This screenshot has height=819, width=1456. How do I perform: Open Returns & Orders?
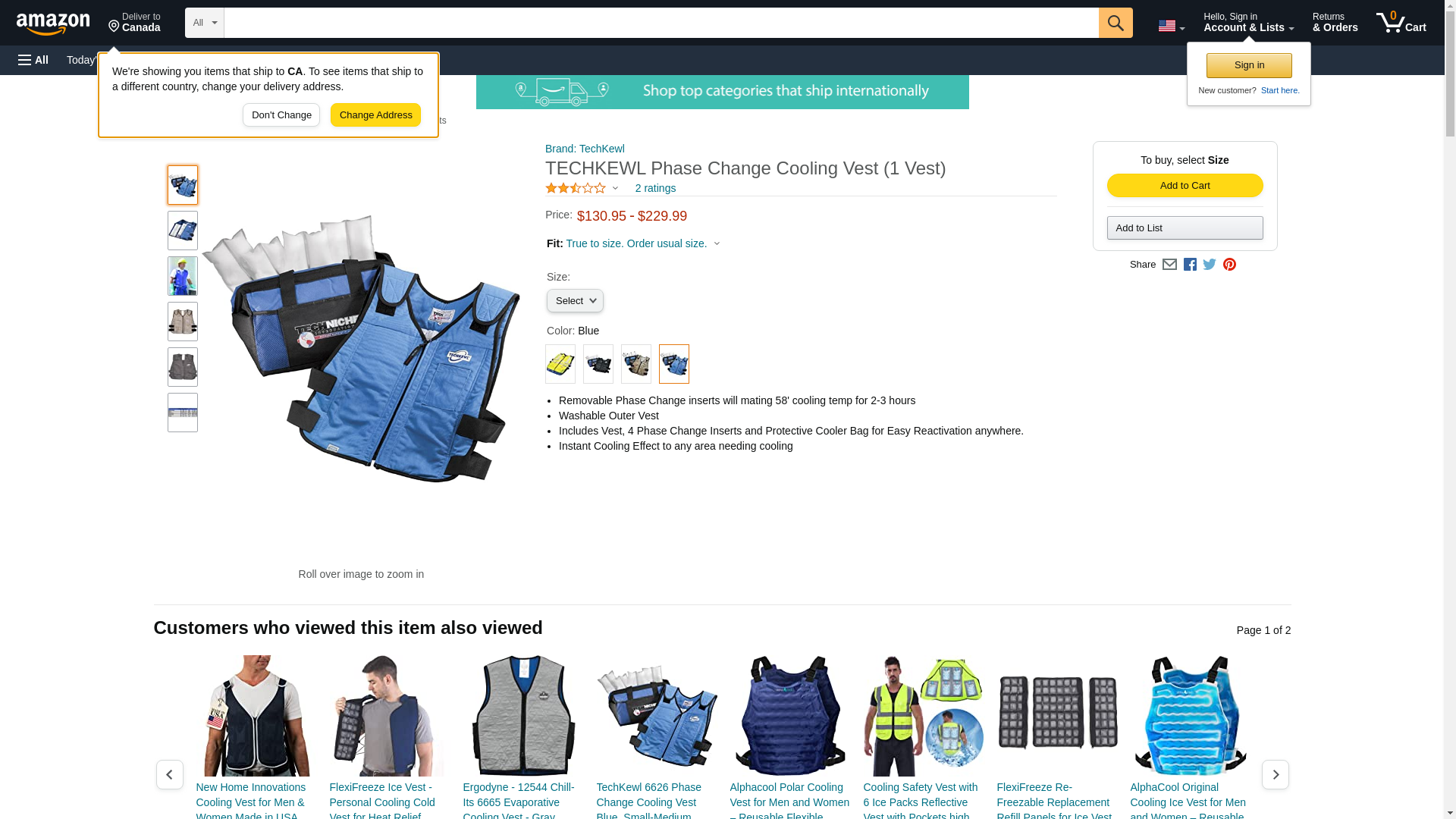[1335, 23]
